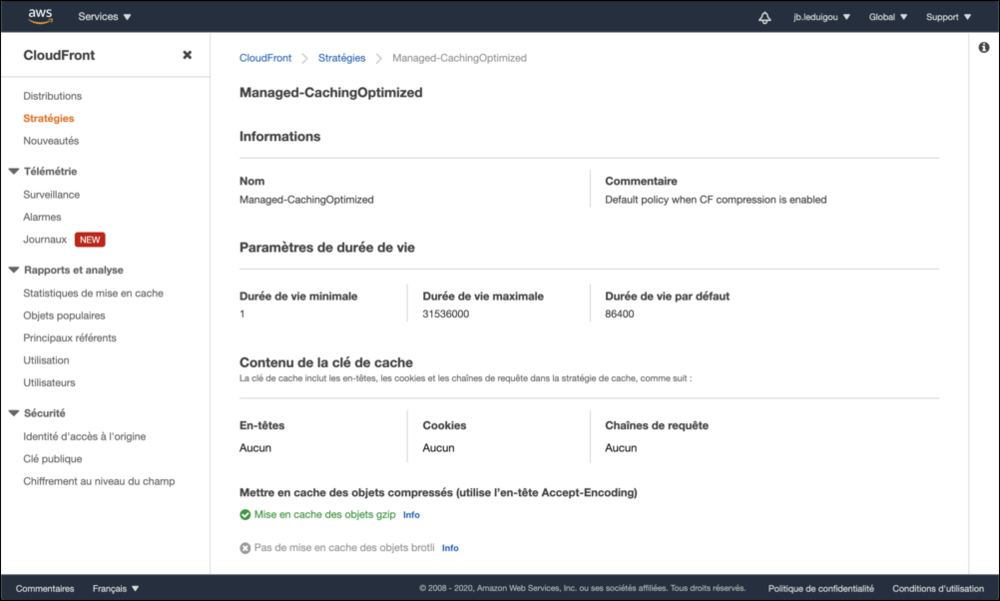1000x601 pixels.
Task: Select the max TTL value 31536000
Action: [446, 314]
